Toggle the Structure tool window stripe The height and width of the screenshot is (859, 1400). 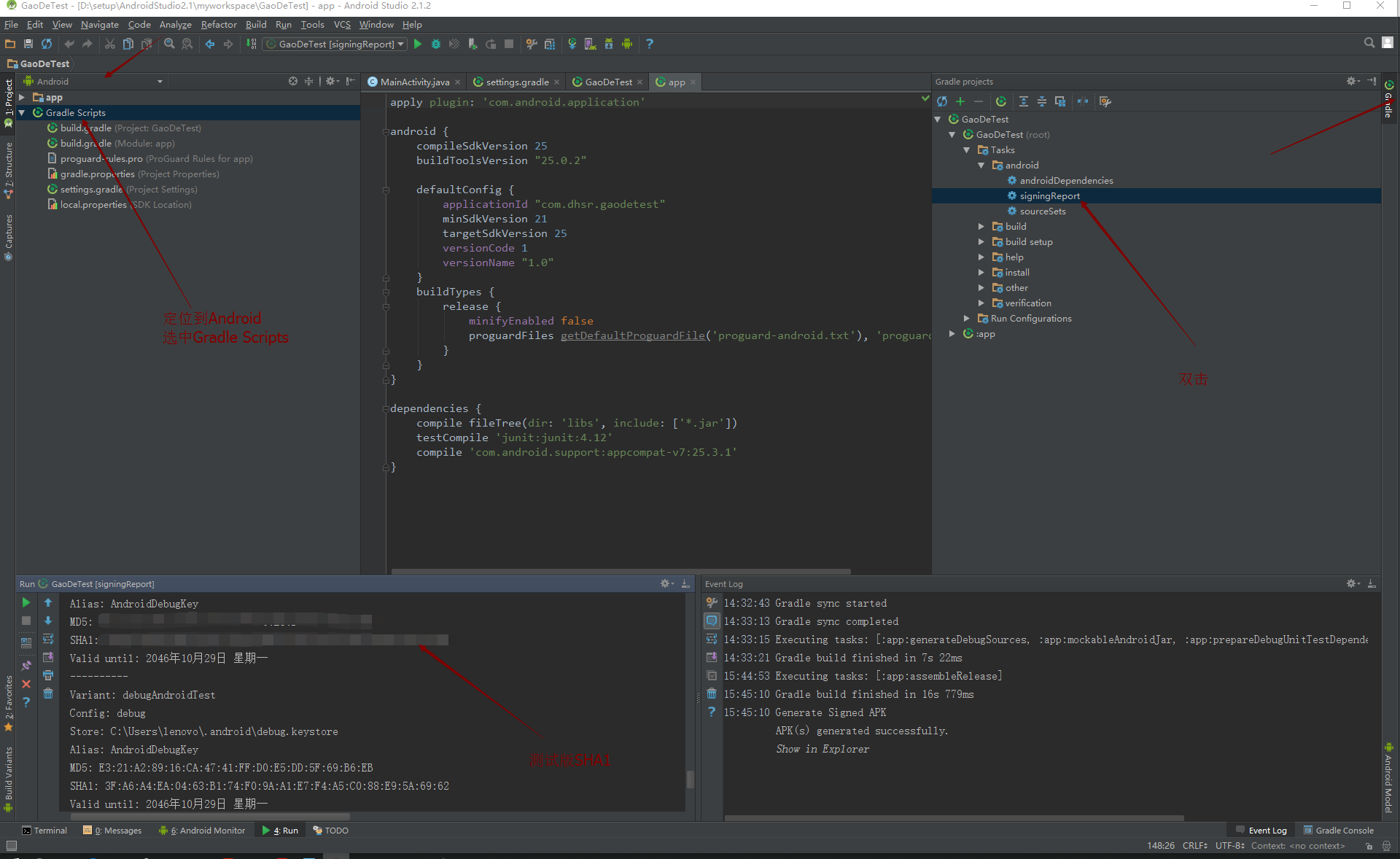coord(8,169)
